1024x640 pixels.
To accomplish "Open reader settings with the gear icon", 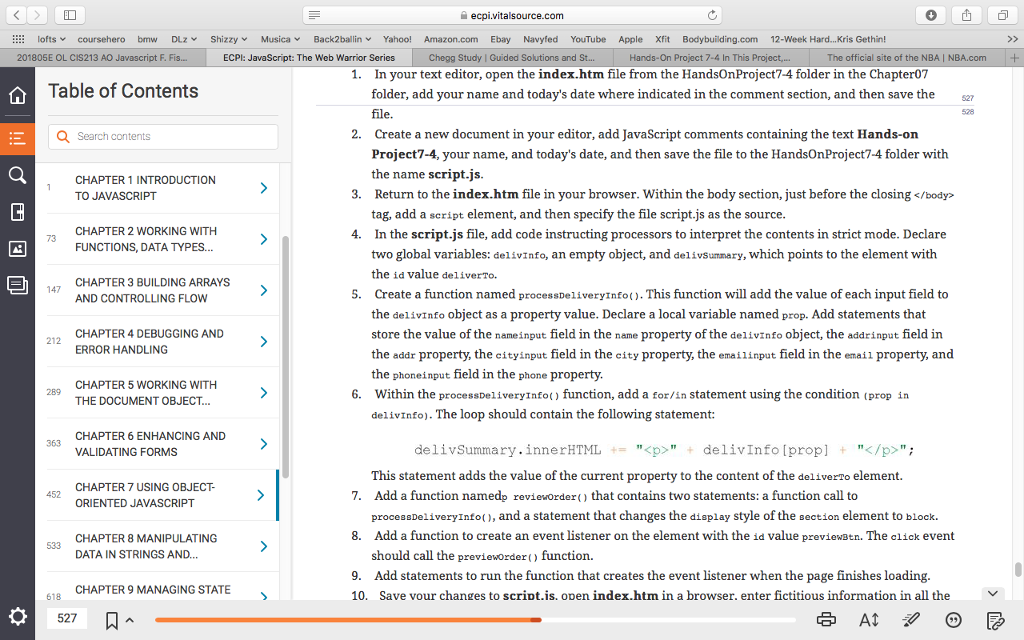I will (x=17, y=618).
